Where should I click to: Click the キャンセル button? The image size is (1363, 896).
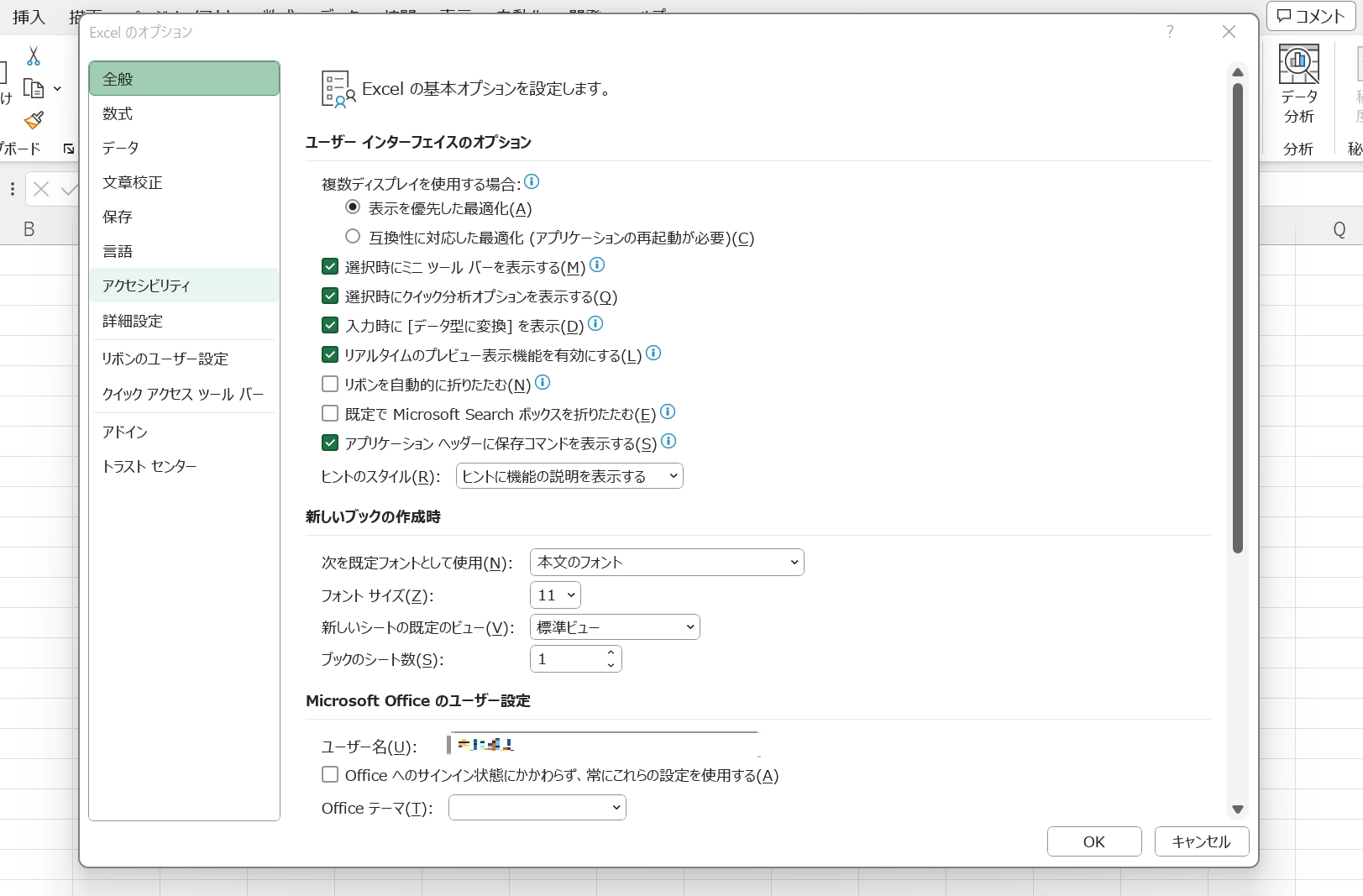point(1202,841)
